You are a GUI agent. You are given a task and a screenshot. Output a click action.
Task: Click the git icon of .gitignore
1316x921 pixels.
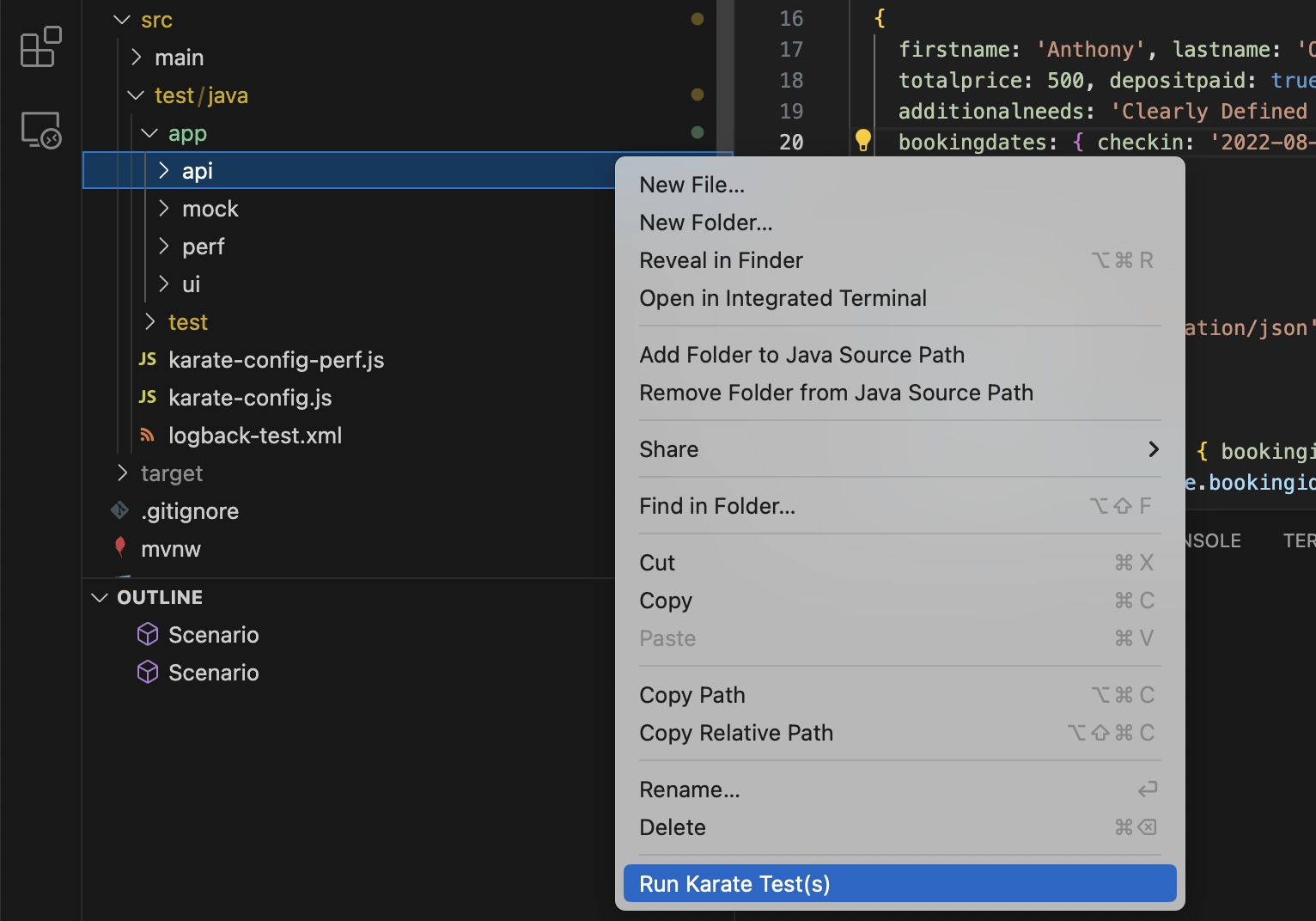(119, 510)
